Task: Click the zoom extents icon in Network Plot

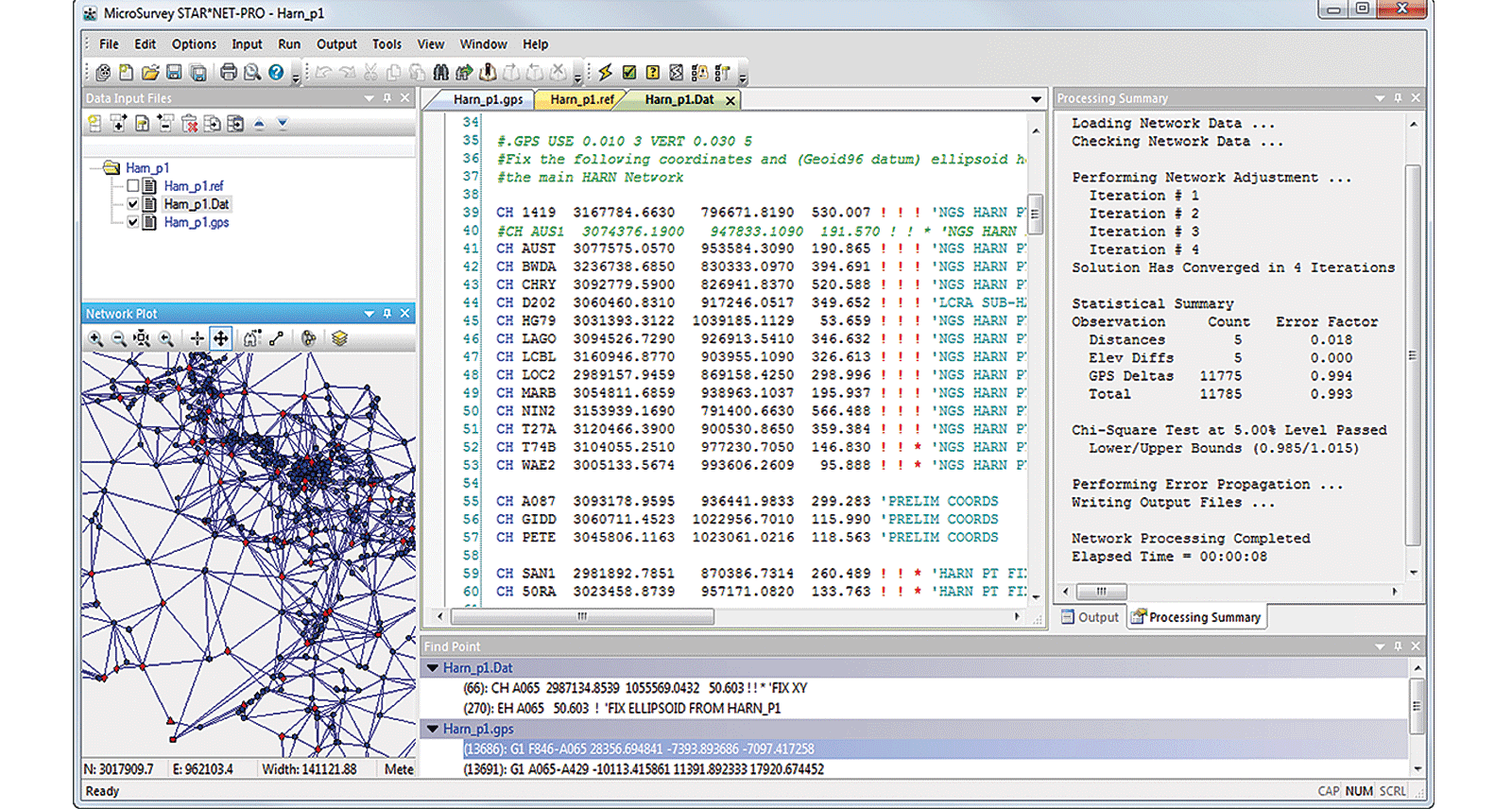Action: click(142, 338)
